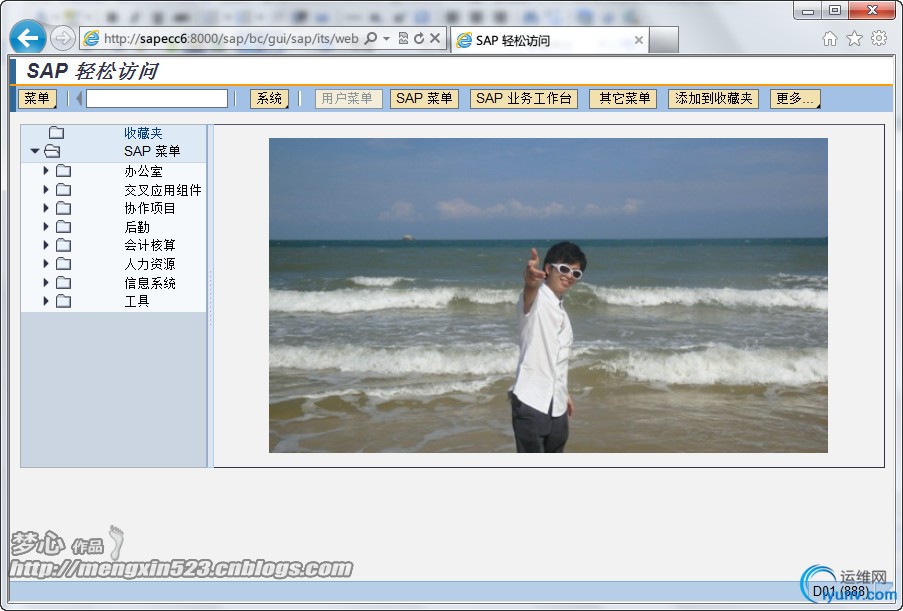Click the Internet Explorer page icon in address bar
This screenshot has width=903, height=611.
(91, 39)
